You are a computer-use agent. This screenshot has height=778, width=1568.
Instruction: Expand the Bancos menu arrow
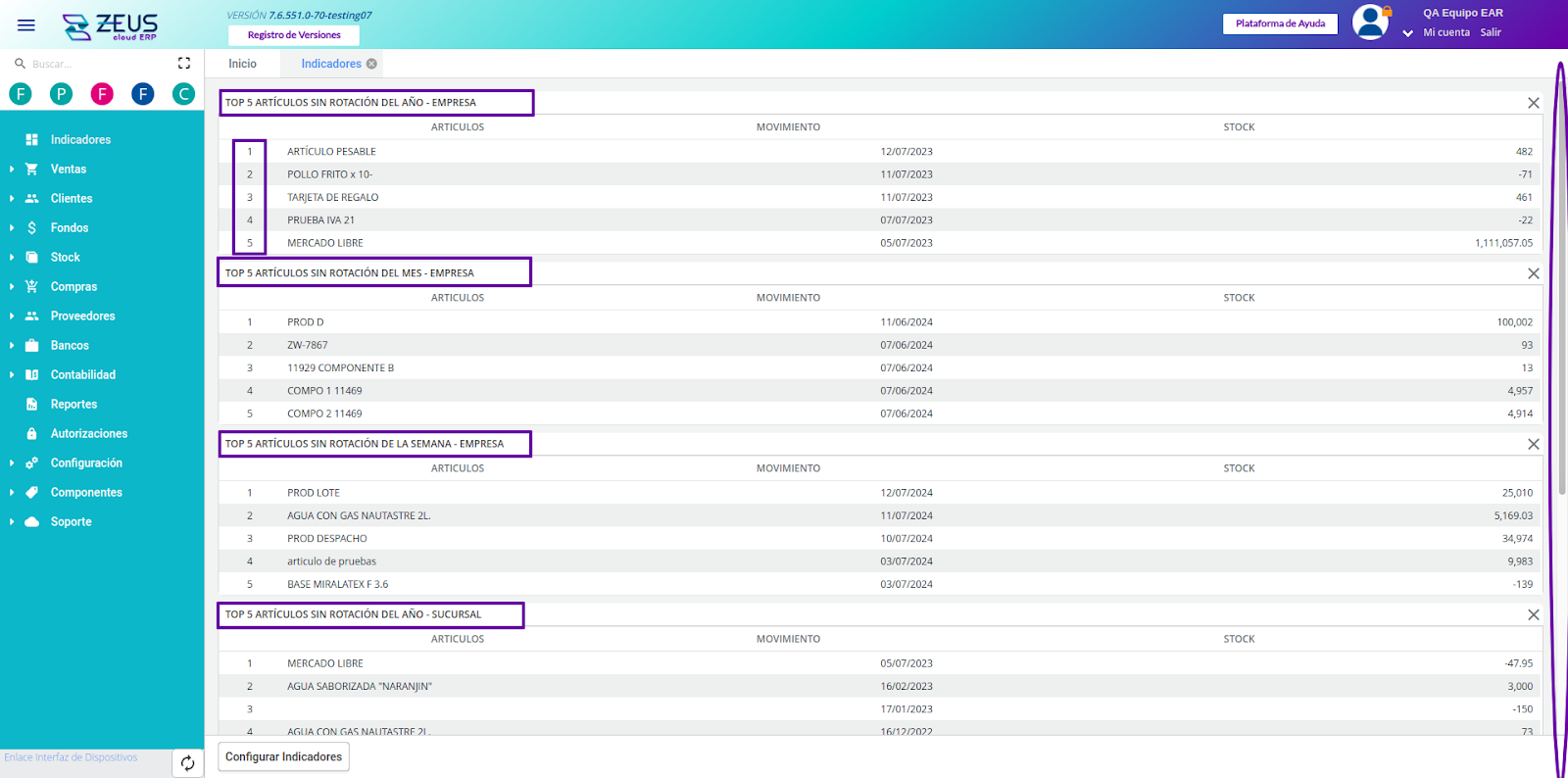(12, 345)
